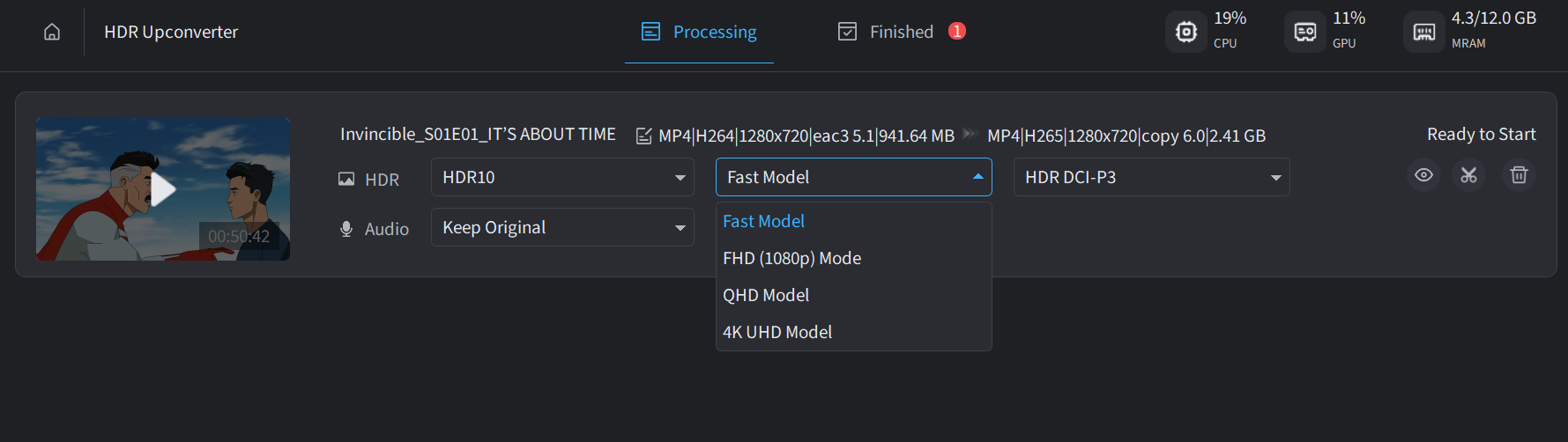
Task: Play the Invincible video preview
Action: 163,188
